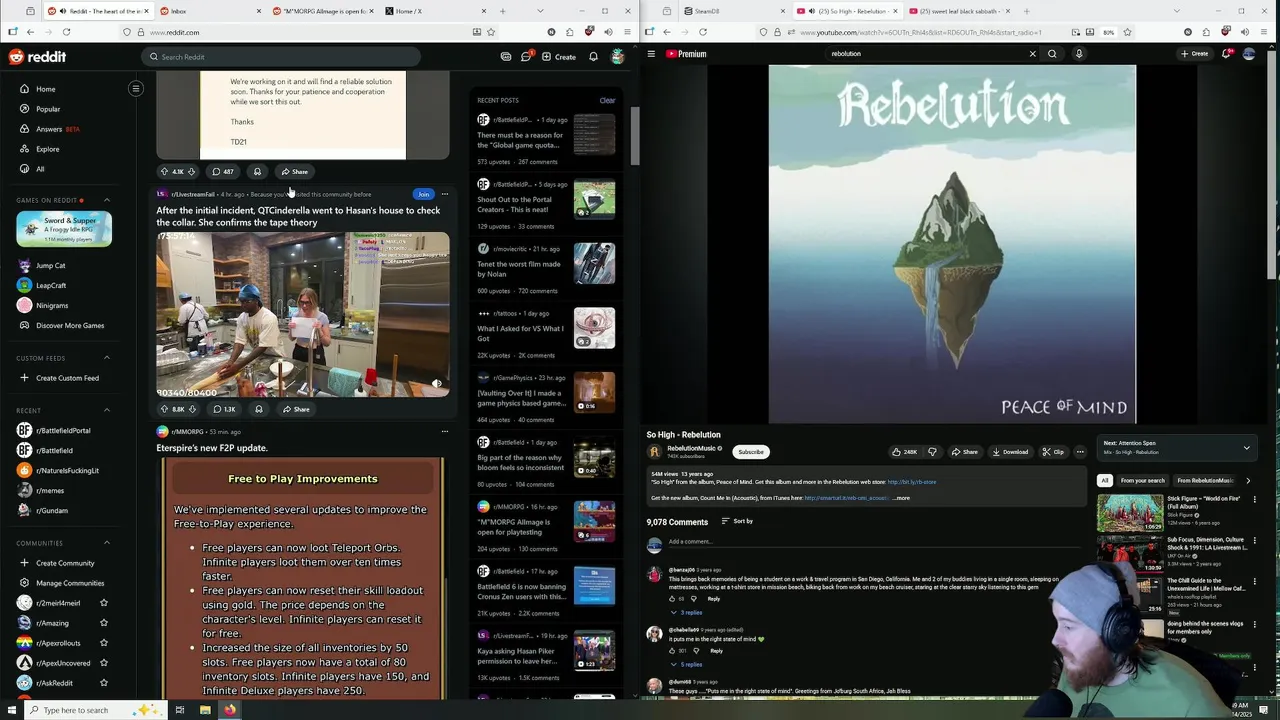Favorite r/2meirl4meirl with the star icon
Viewport: 1280px width, 720px height.
pyautogui.click(x=104, y=603)
